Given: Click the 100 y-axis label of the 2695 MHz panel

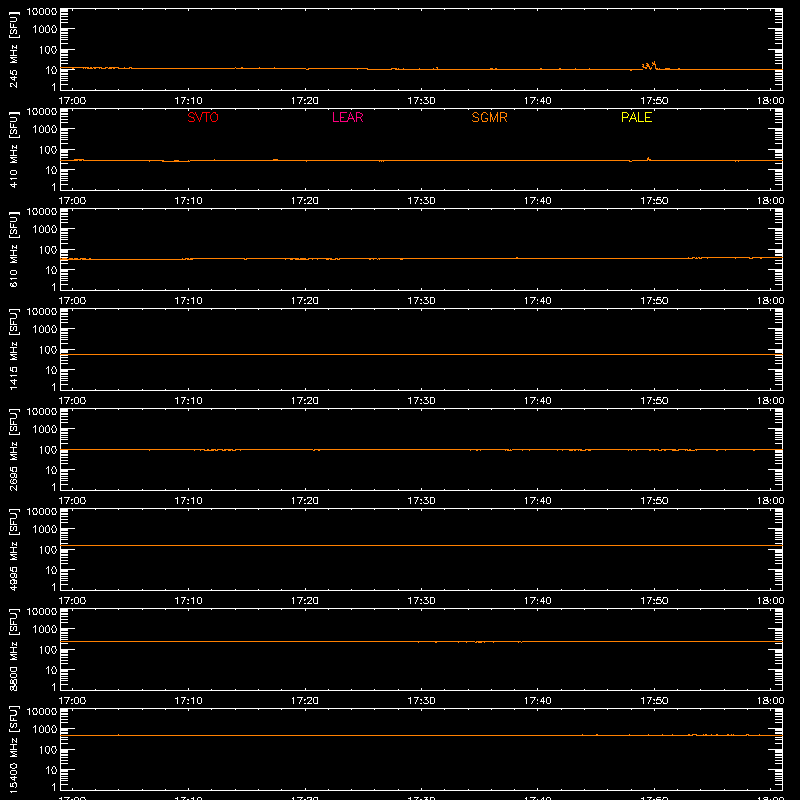Looking at the screenshot, I should click(48, 449).
